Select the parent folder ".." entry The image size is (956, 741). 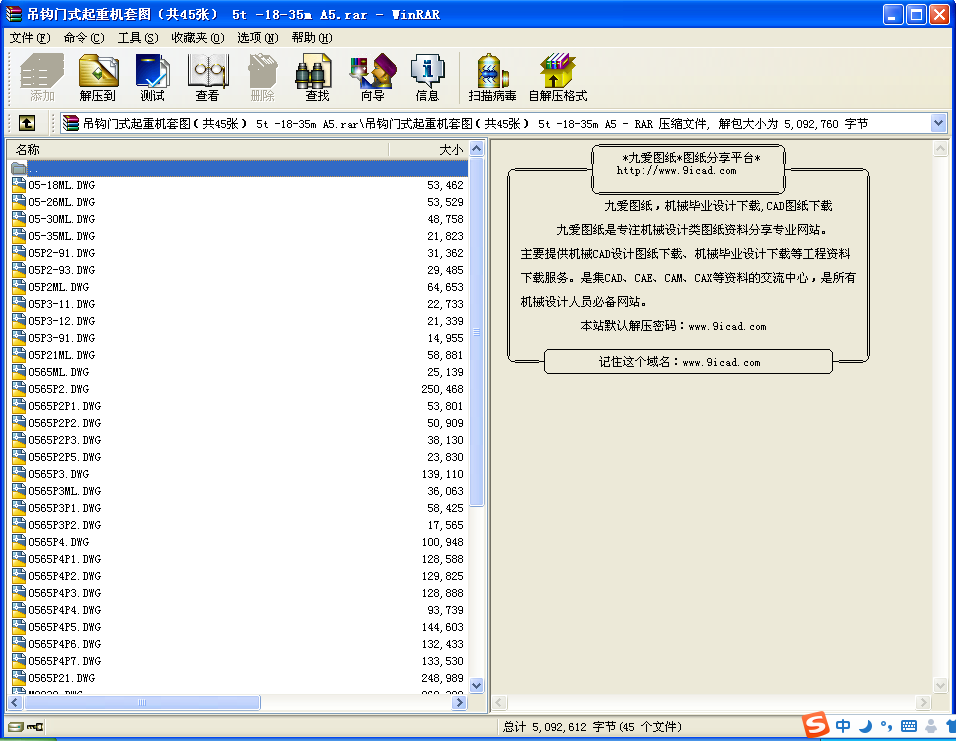pos(35,168)
